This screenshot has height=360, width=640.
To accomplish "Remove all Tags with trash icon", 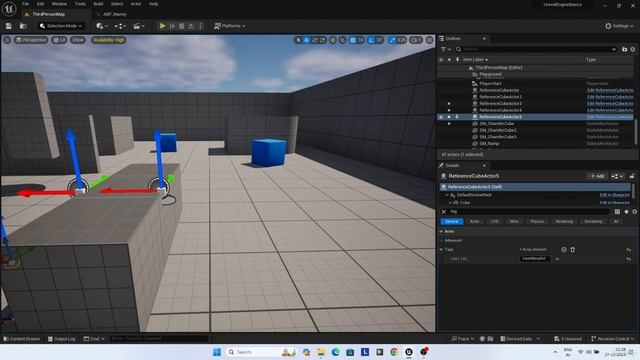I will pyautogui.click(x=573, y=250).
